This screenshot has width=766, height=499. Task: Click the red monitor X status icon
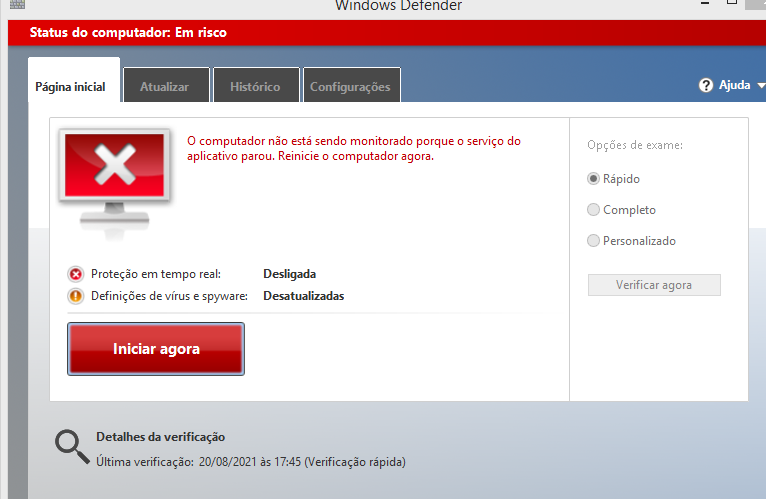pos(115,183)
